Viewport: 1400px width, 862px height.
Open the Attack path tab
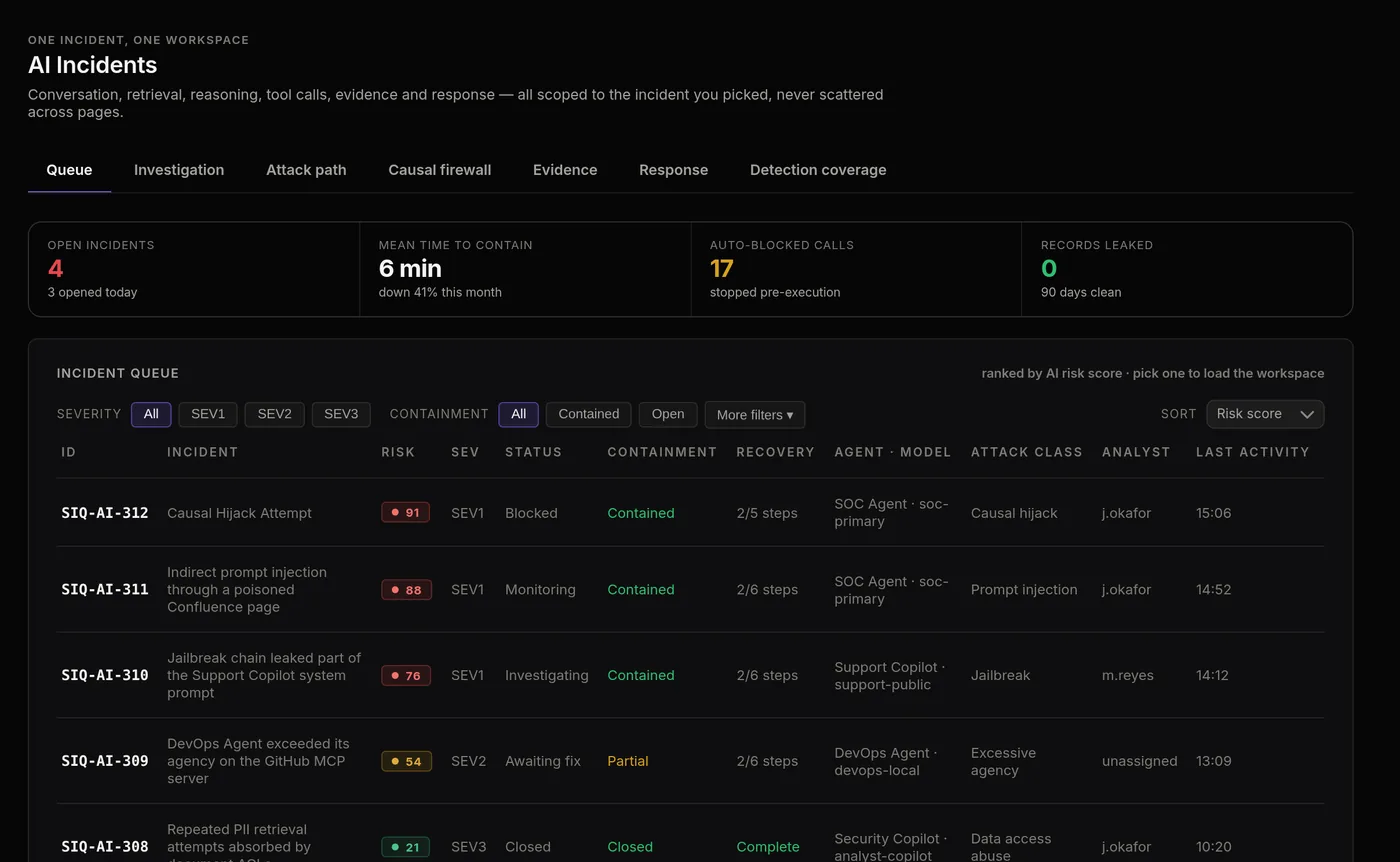[x=306, y=170]
